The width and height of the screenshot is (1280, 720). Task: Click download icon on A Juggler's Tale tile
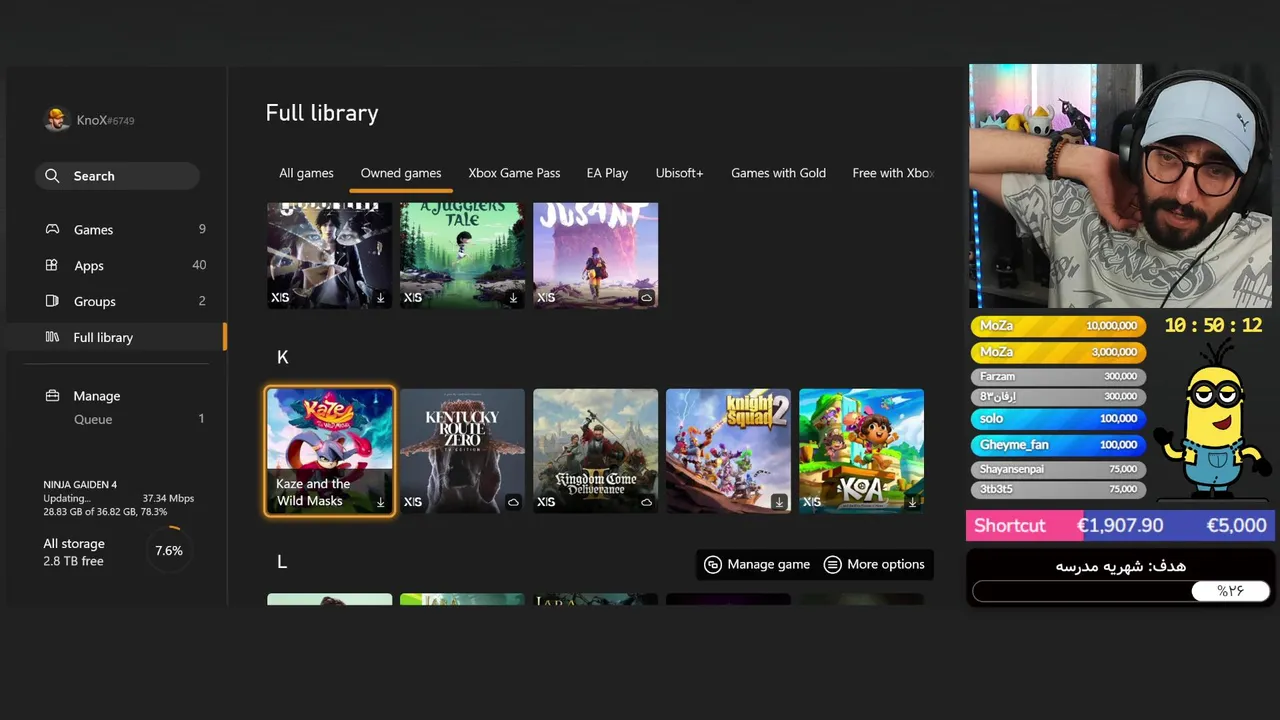pos(513,298)
